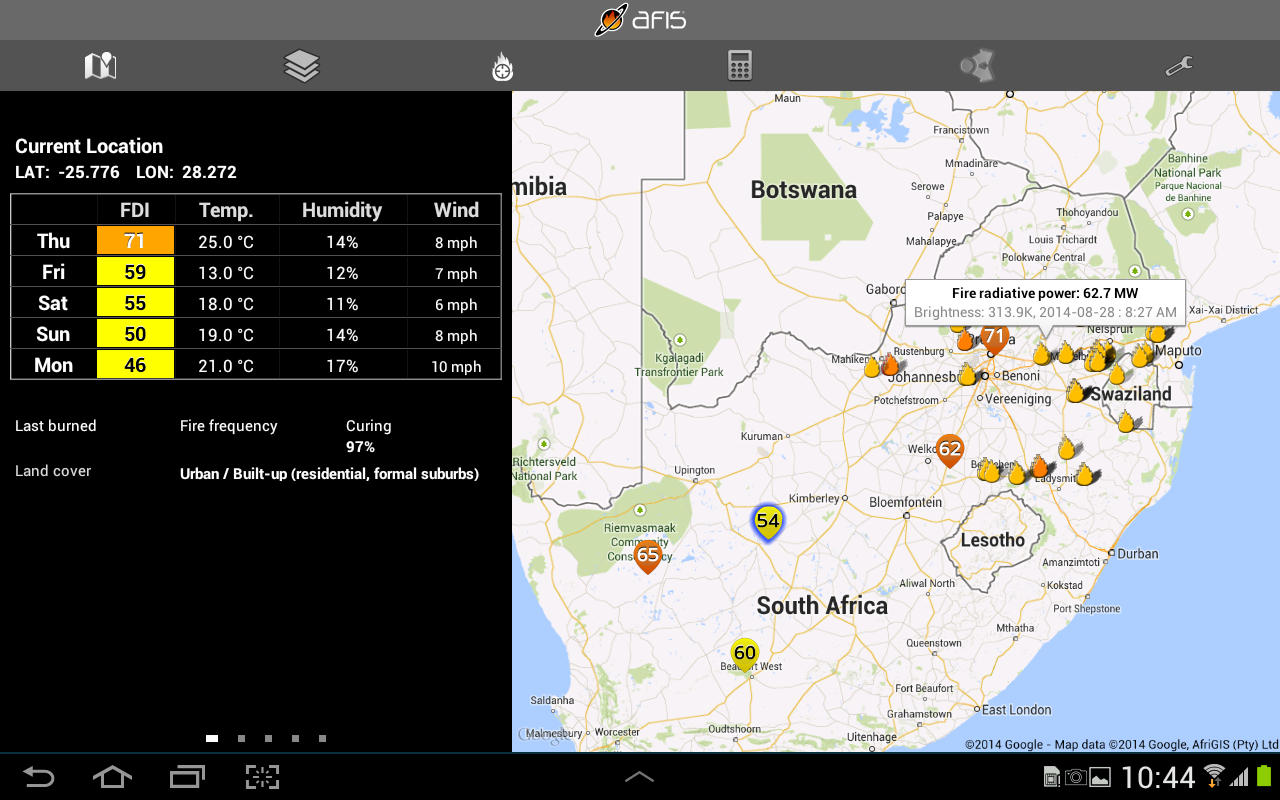Expand the bottom bar up chevron
This screenshot has height=800, width=1280.
coord(639,777)
